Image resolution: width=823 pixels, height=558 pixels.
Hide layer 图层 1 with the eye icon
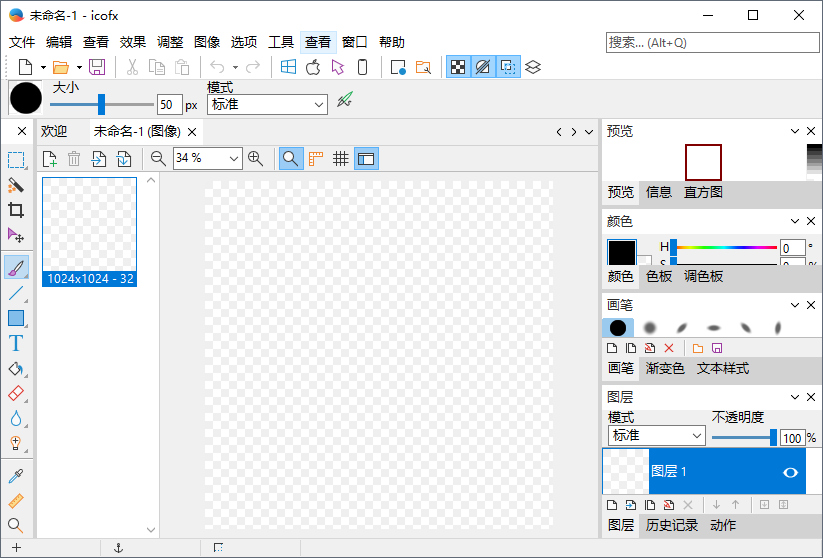click(x=790, y=472)
